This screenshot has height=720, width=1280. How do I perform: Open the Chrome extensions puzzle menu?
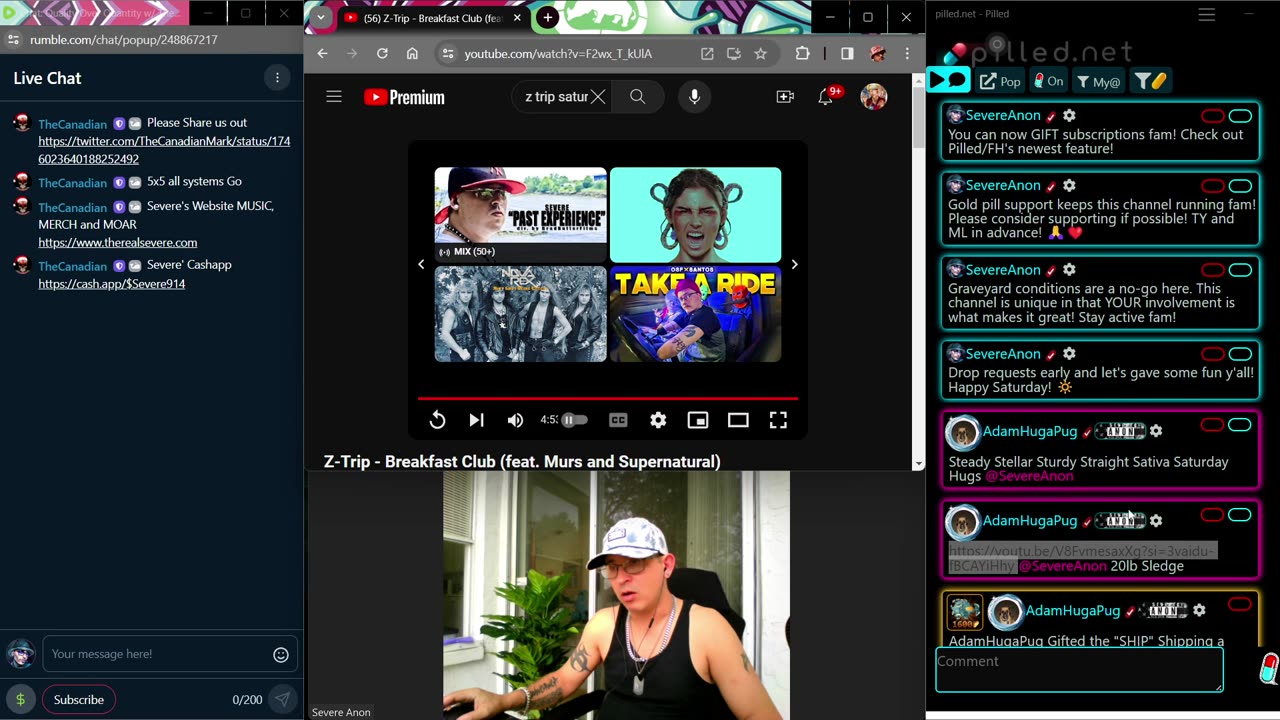[x=802, y=53]
